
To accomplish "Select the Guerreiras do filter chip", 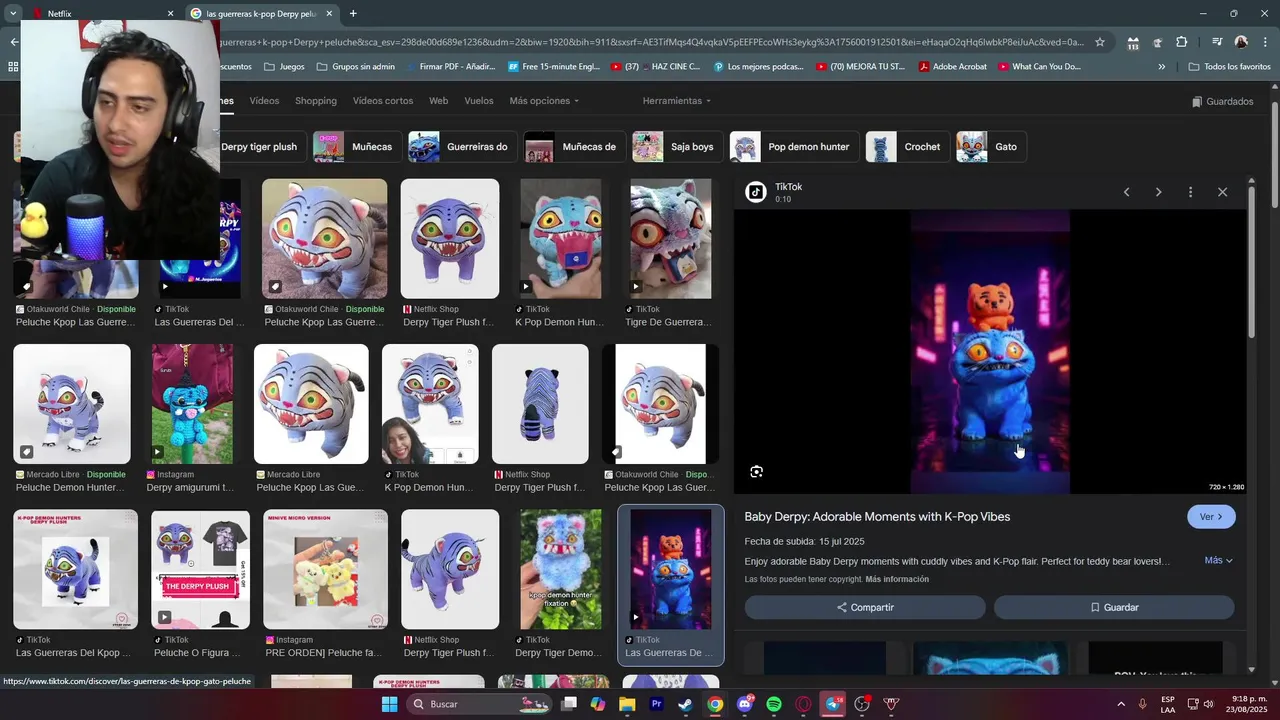I will [463, 147].
